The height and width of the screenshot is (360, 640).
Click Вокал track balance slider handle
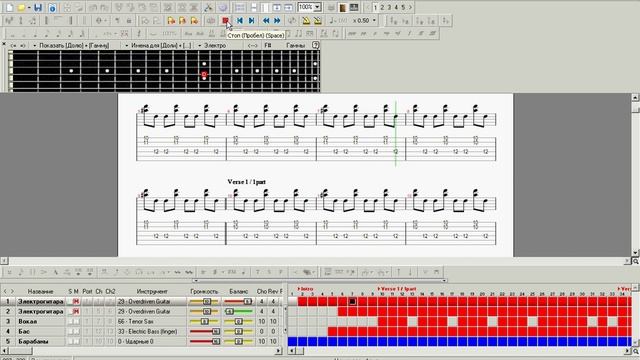(238, 322)
